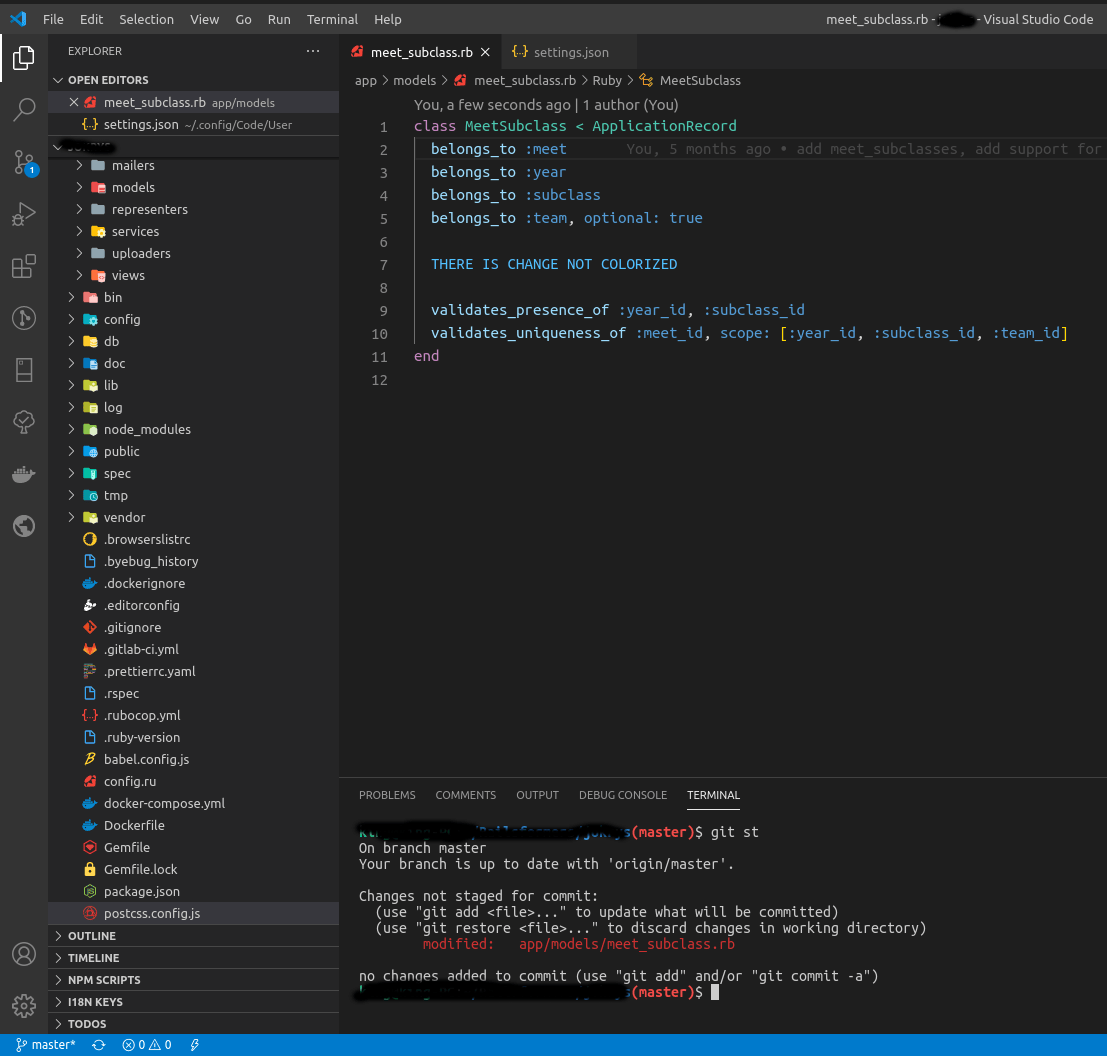Screen dimensions: 1107x1056
Task: Open the View menu
Action: point(204,19)
